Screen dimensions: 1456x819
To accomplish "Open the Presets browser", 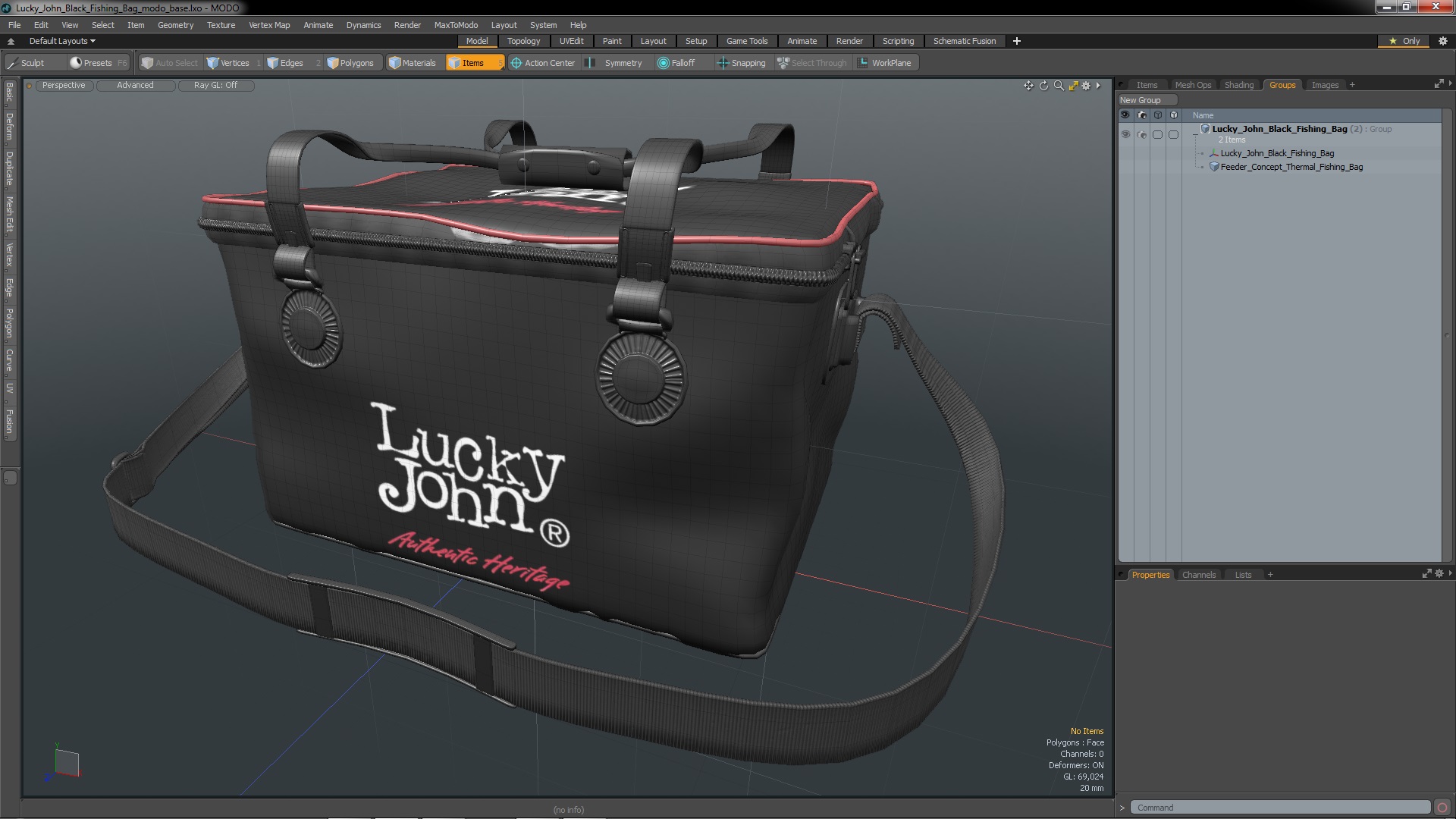I will [x=97, y=63].
